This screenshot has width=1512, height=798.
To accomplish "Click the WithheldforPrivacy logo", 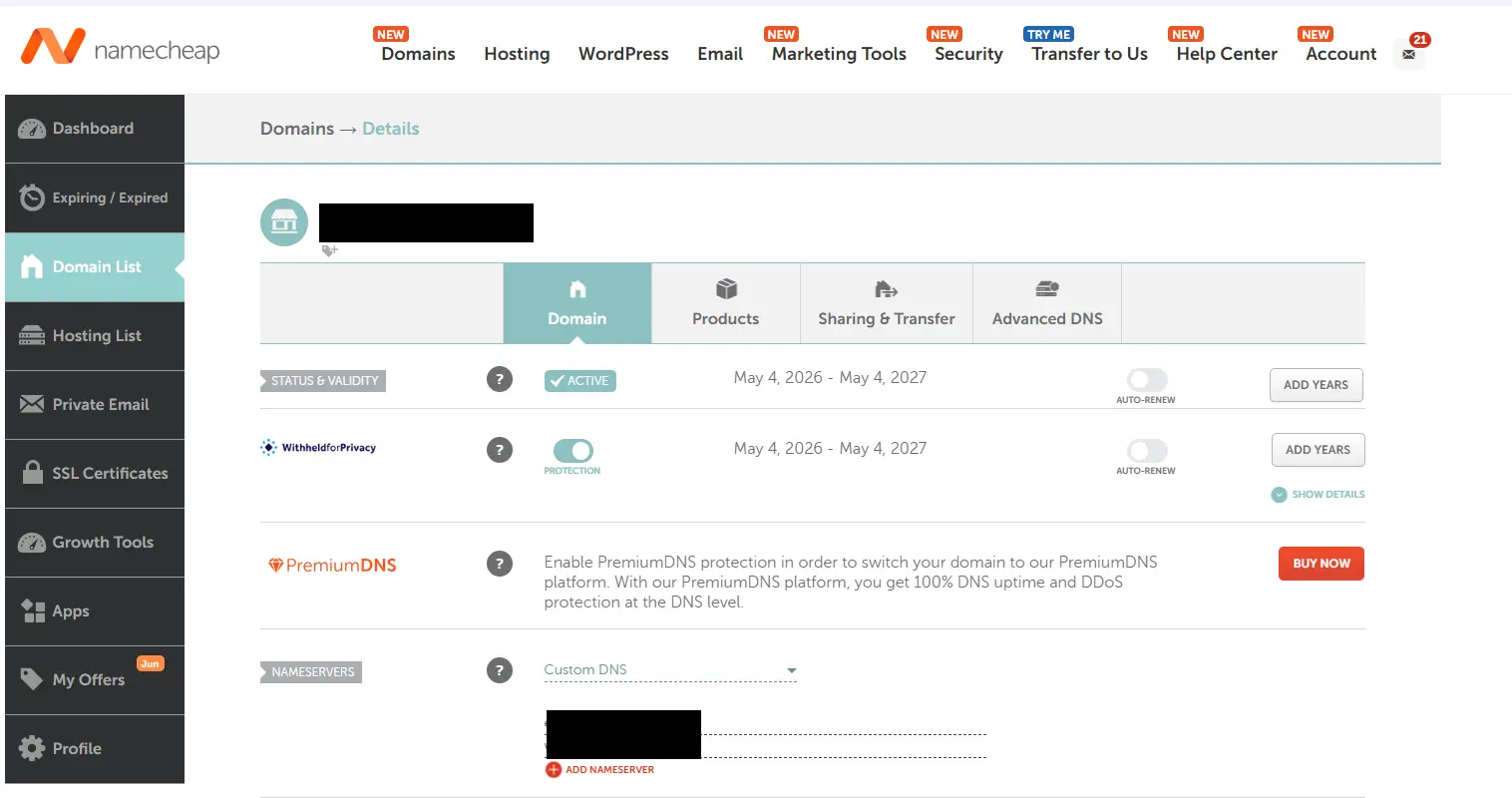I will [318, 448].
